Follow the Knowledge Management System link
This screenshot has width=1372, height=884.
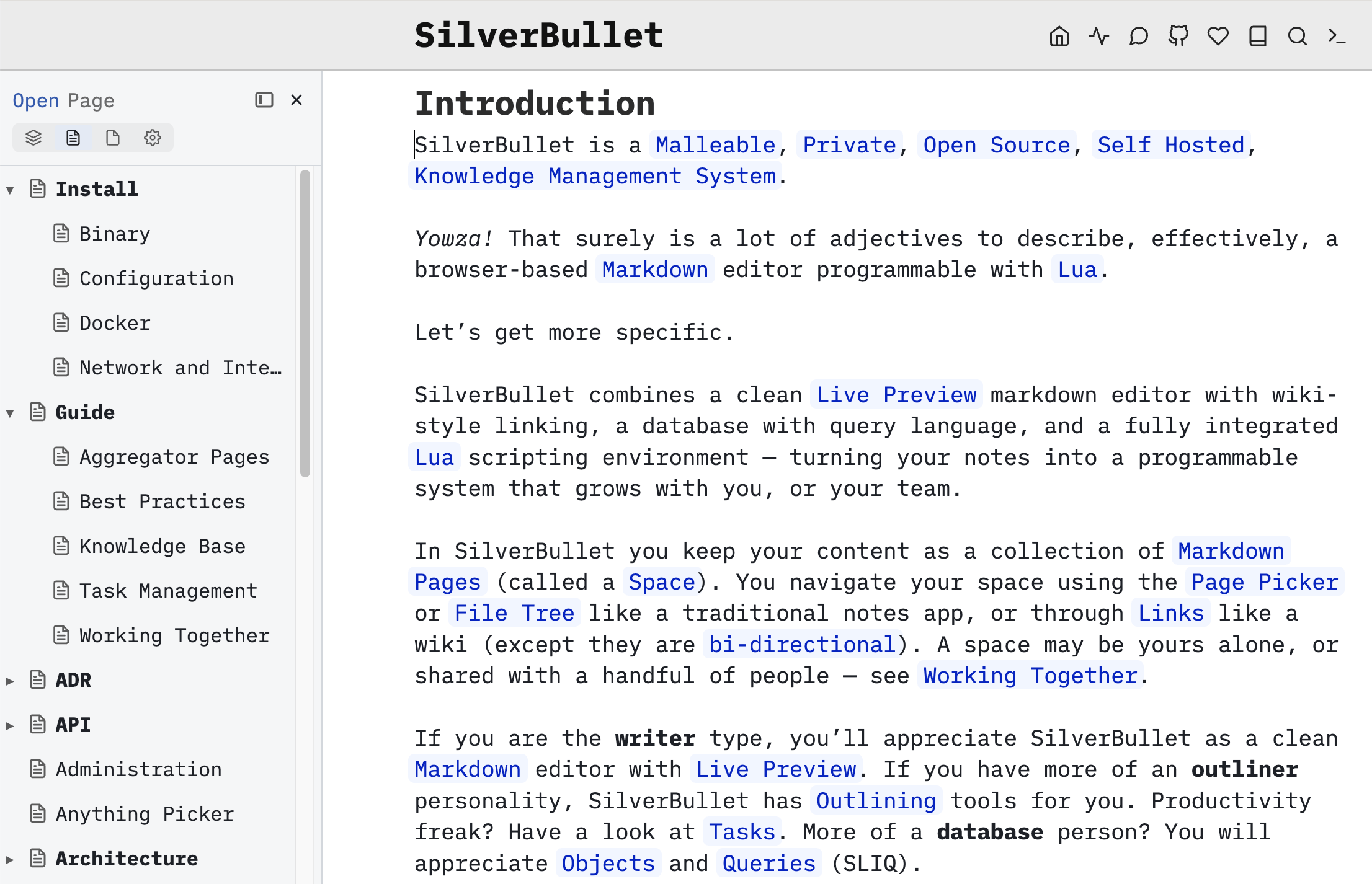click(595, 176)
